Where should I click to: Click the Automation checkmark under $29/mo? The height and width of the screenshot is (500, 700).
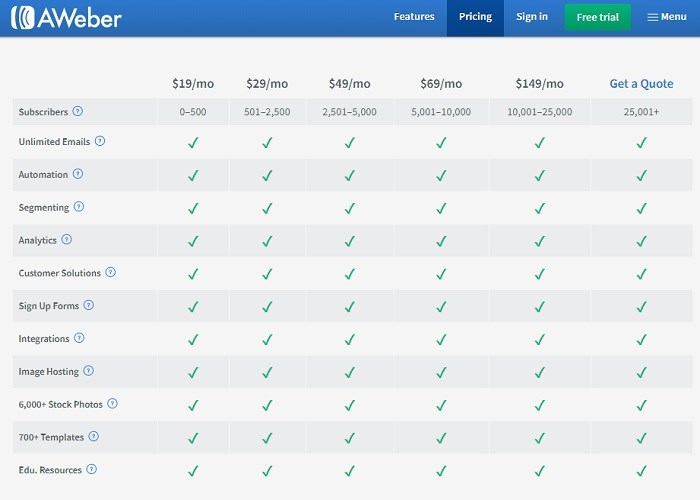point(267,175)
